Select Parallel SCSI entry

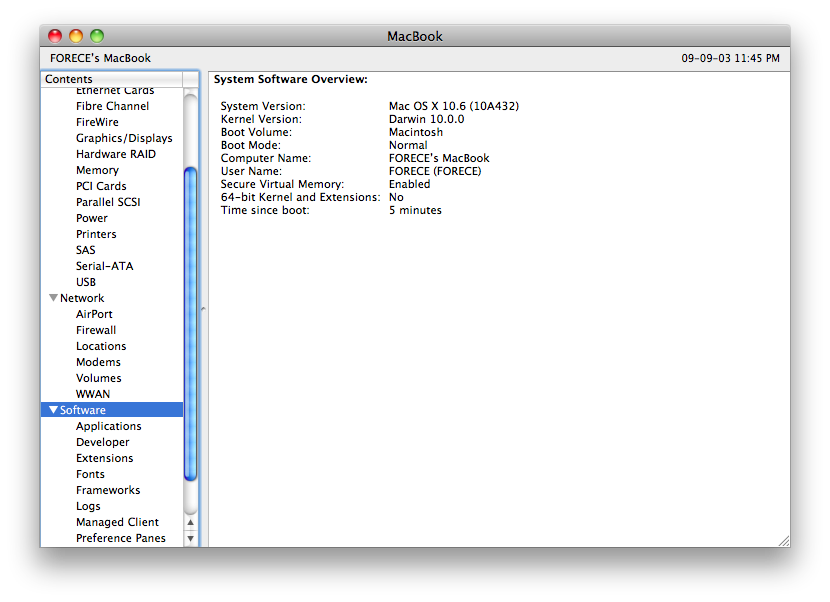[108, 202]
